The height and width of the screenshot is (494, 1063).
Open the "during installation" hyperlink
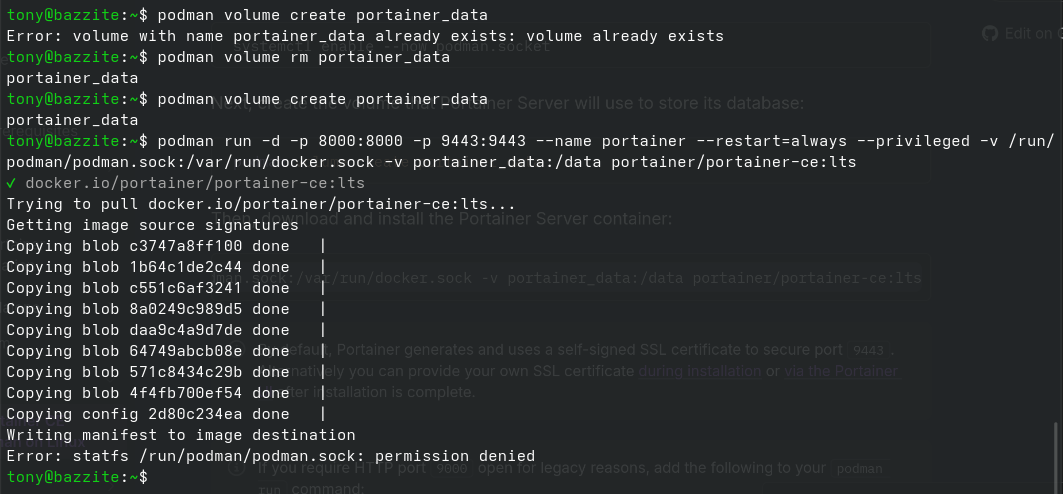[x=699, y=371]
